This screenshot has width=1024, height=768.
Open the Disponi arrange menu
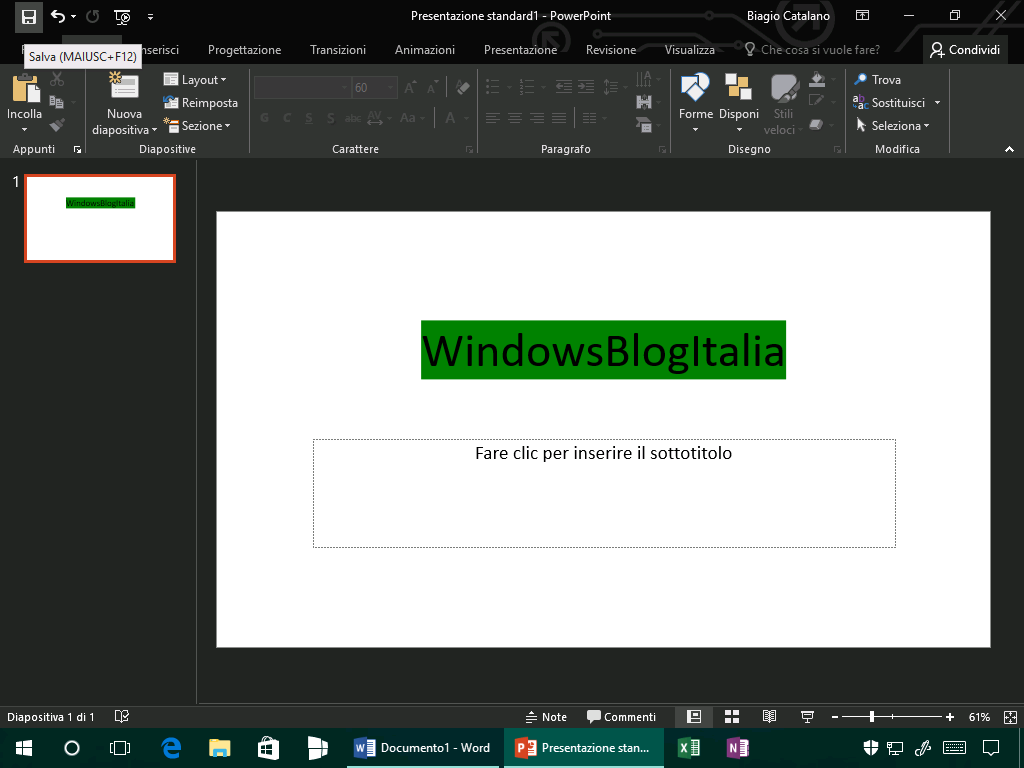[x=739, y=104]
